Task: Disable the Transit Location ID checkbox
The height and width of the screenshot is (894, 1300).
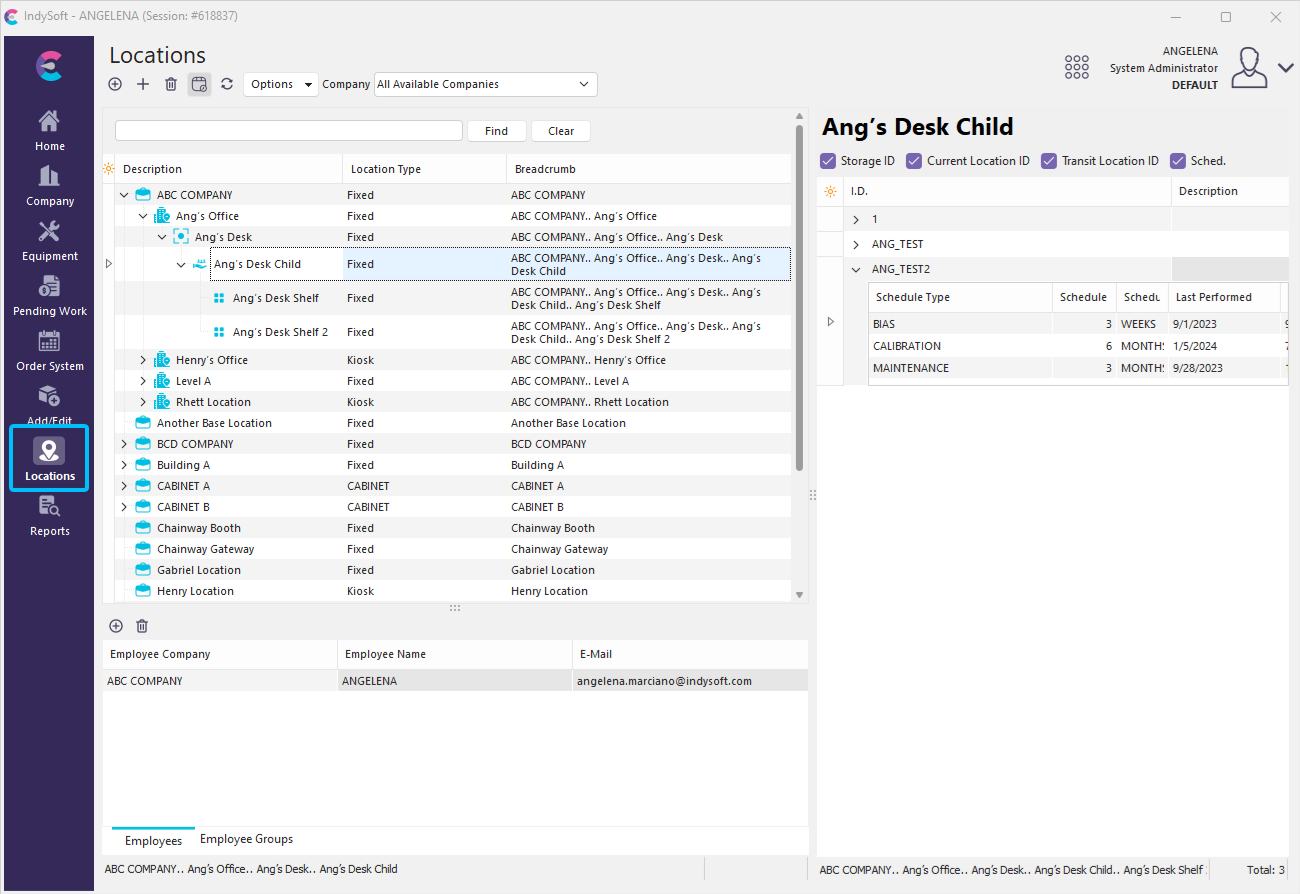Action: pyautogui.click(x=1049, y=161)
